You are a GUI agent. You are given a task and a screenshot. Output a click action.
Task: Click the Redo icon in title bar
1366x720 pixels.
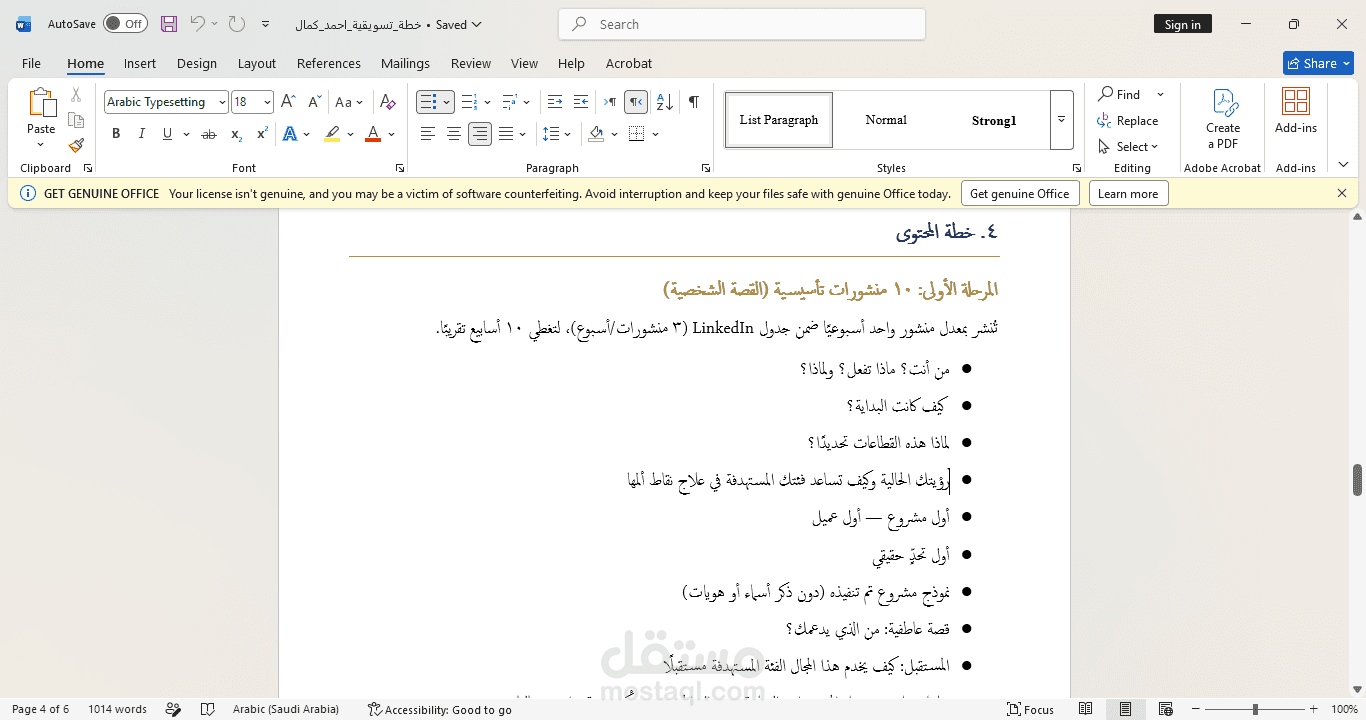[x=236, y=24]
